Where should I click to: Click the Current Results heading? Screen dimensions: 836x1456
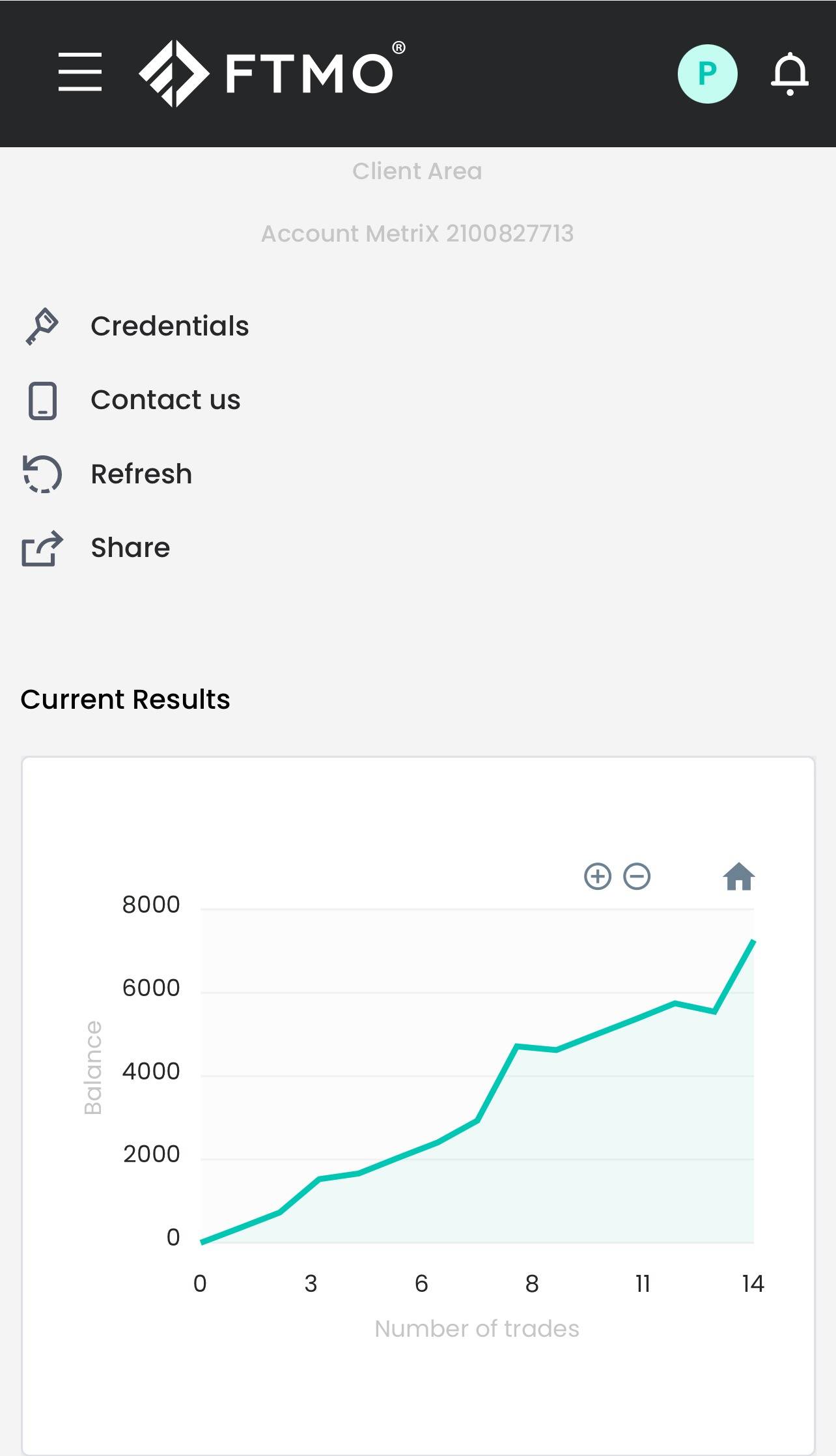click(x=125, y=700)
